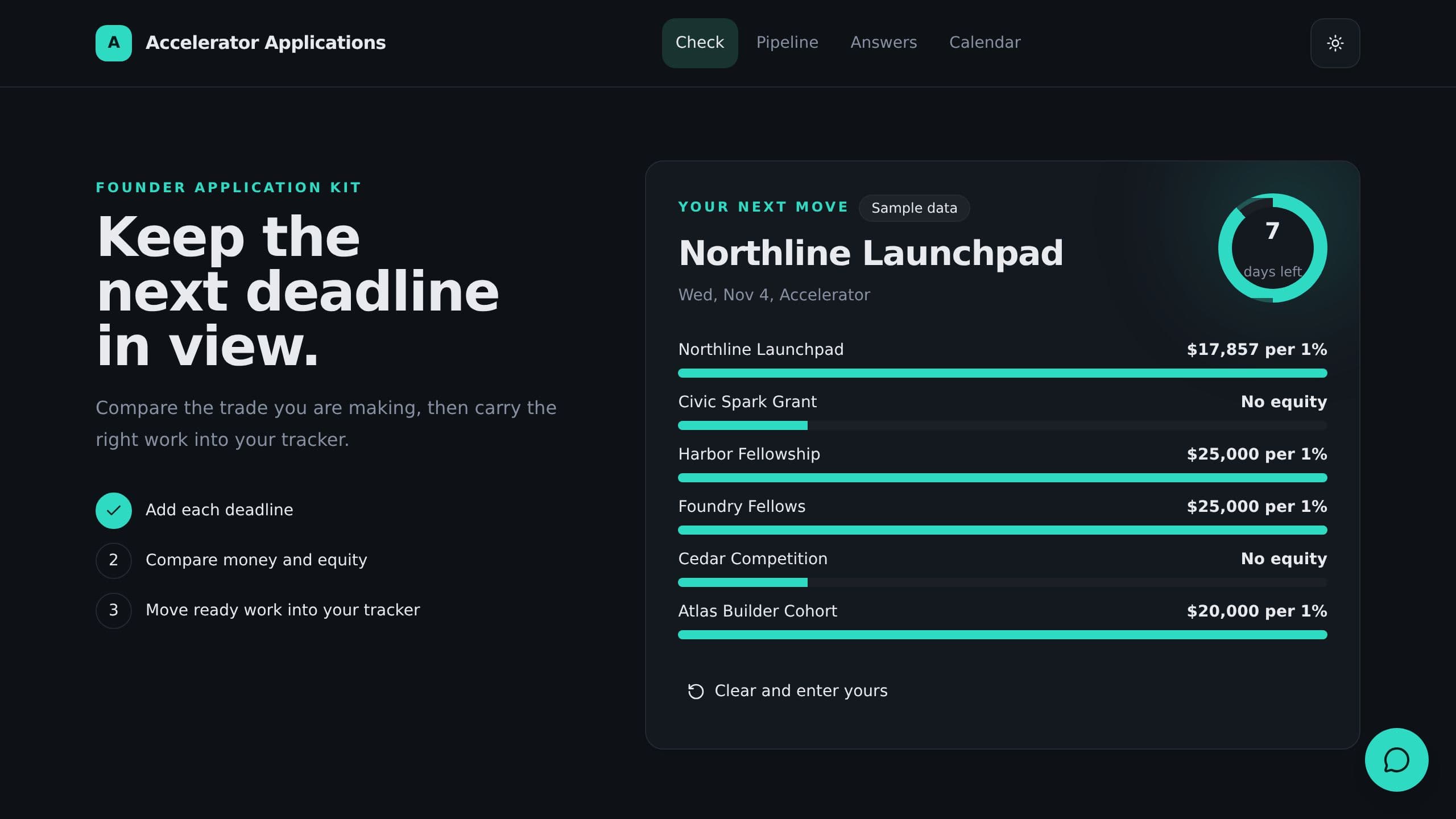Click the large Northline Launchpad heading
The height and width of the screenshot is (819, 1456).
871,254
